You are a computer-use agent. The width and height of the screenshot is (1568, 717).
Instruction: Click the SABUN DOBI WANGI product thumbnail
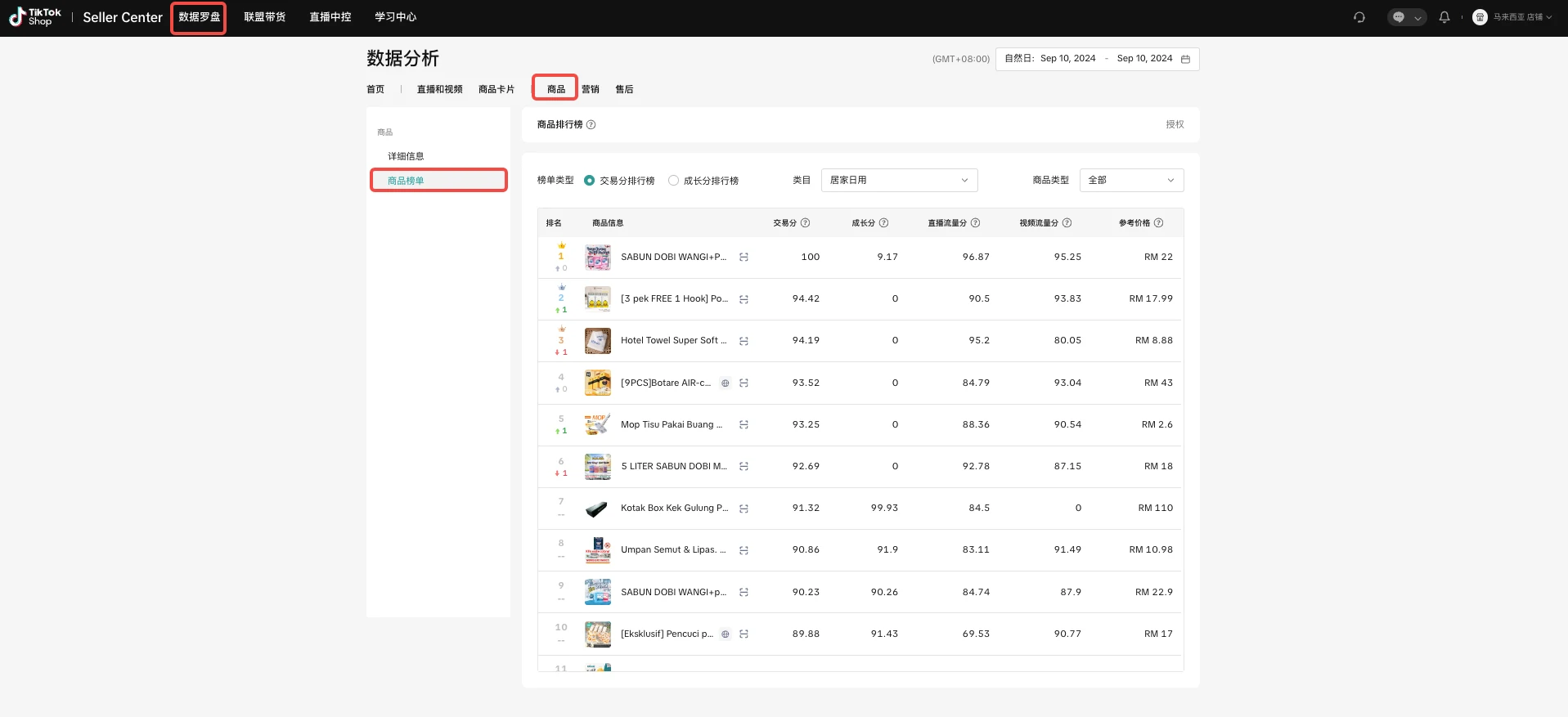[x=598, y=257]
